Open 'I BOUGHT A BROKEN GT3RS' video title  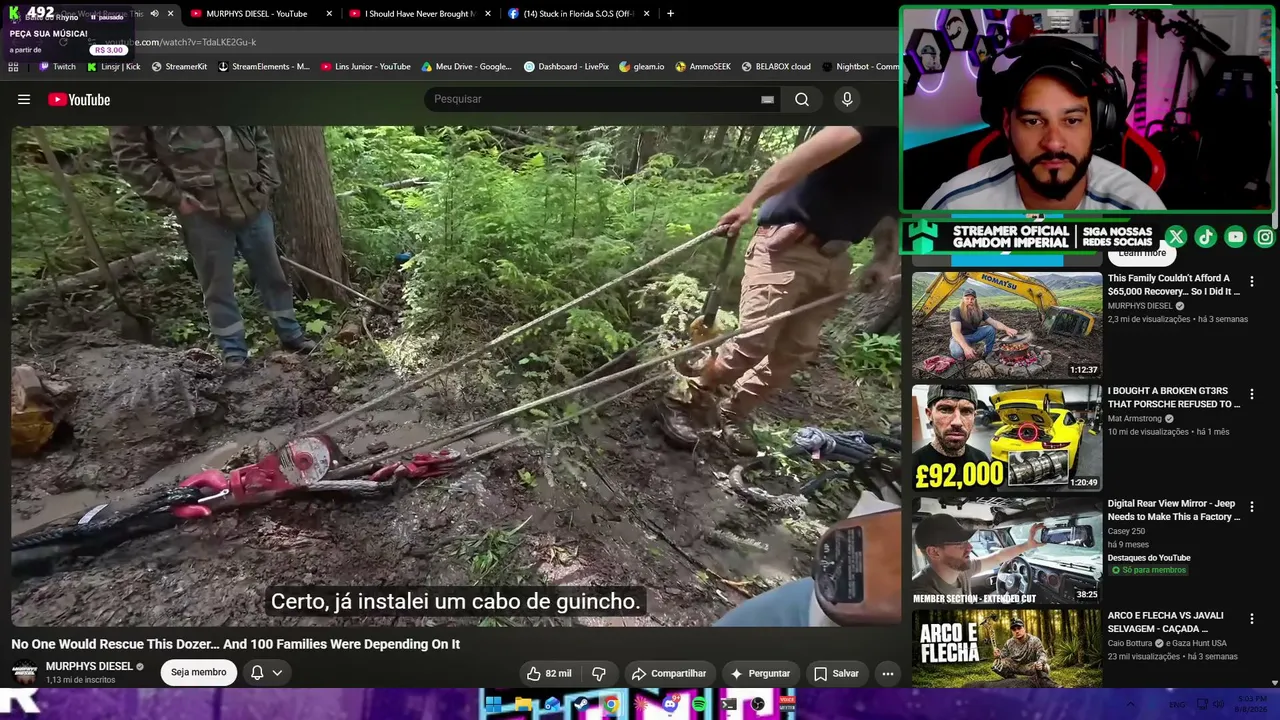1174,398
